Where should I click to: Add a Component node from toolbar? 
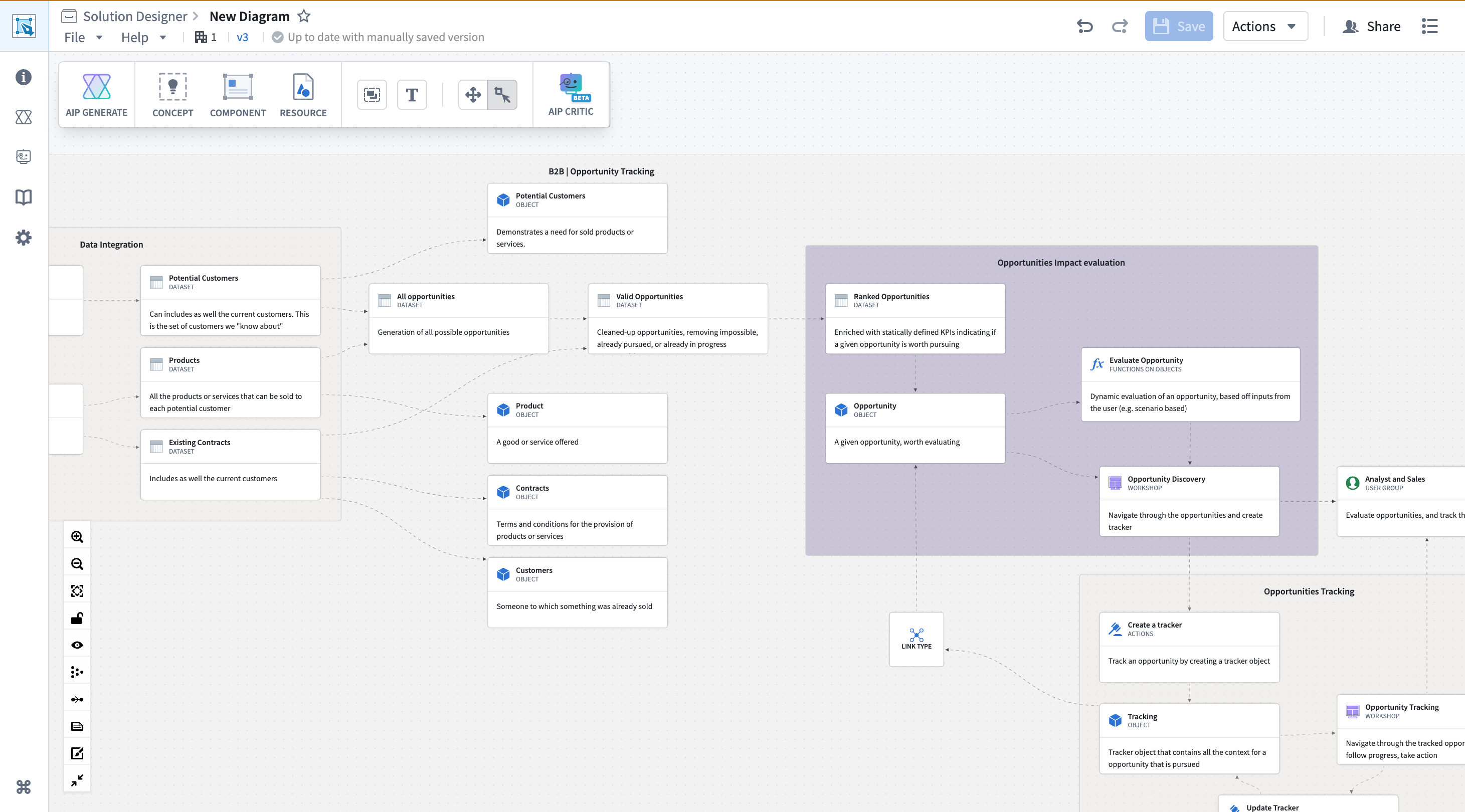(x=238, y=95)
